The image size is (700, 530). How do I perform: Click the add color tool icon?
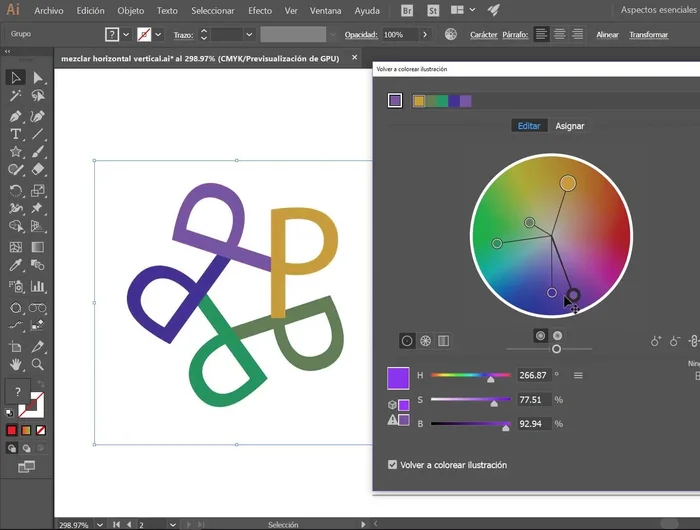point(656,341)
